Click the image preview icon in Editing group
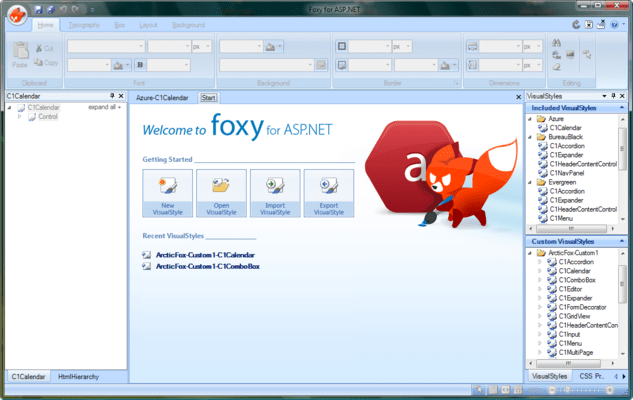This screenshot has width=633, height=400. click(570, 54)
